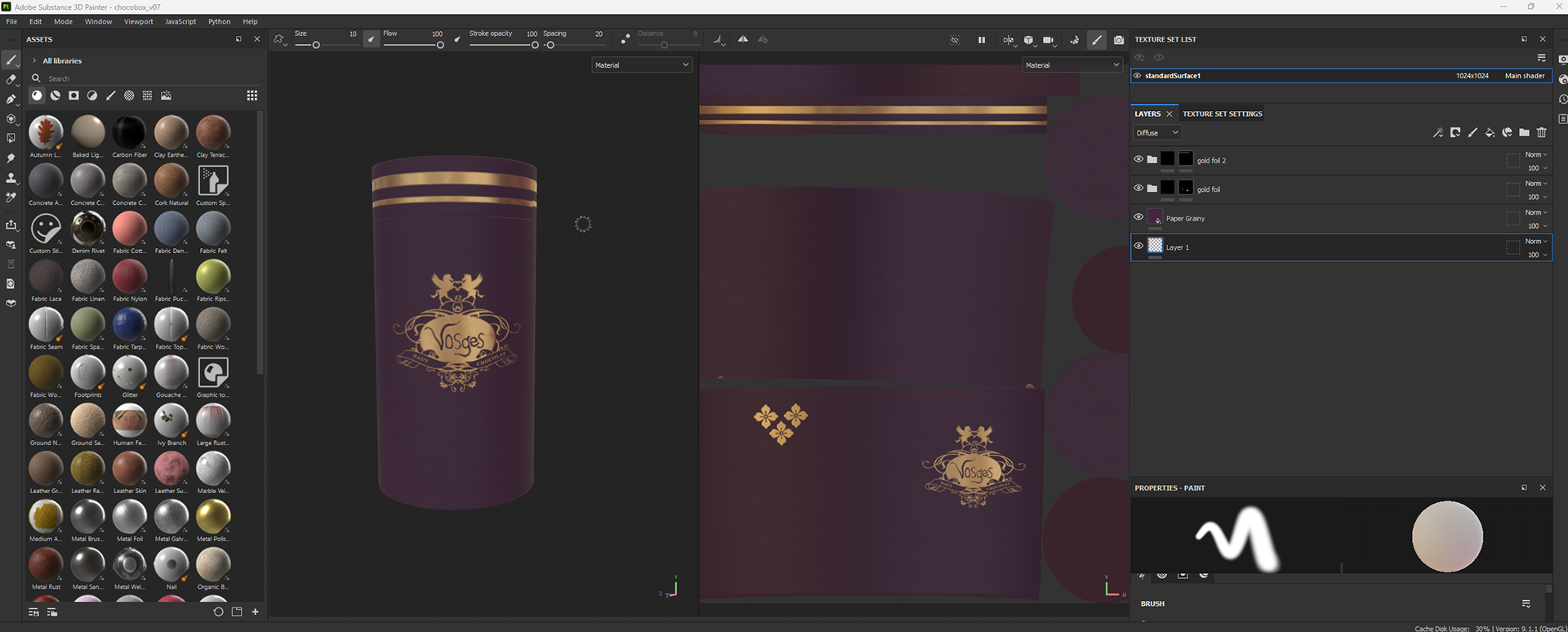Open the camera rendering mode icon
The image size is (1568, 632).
tap(1050, 39)
